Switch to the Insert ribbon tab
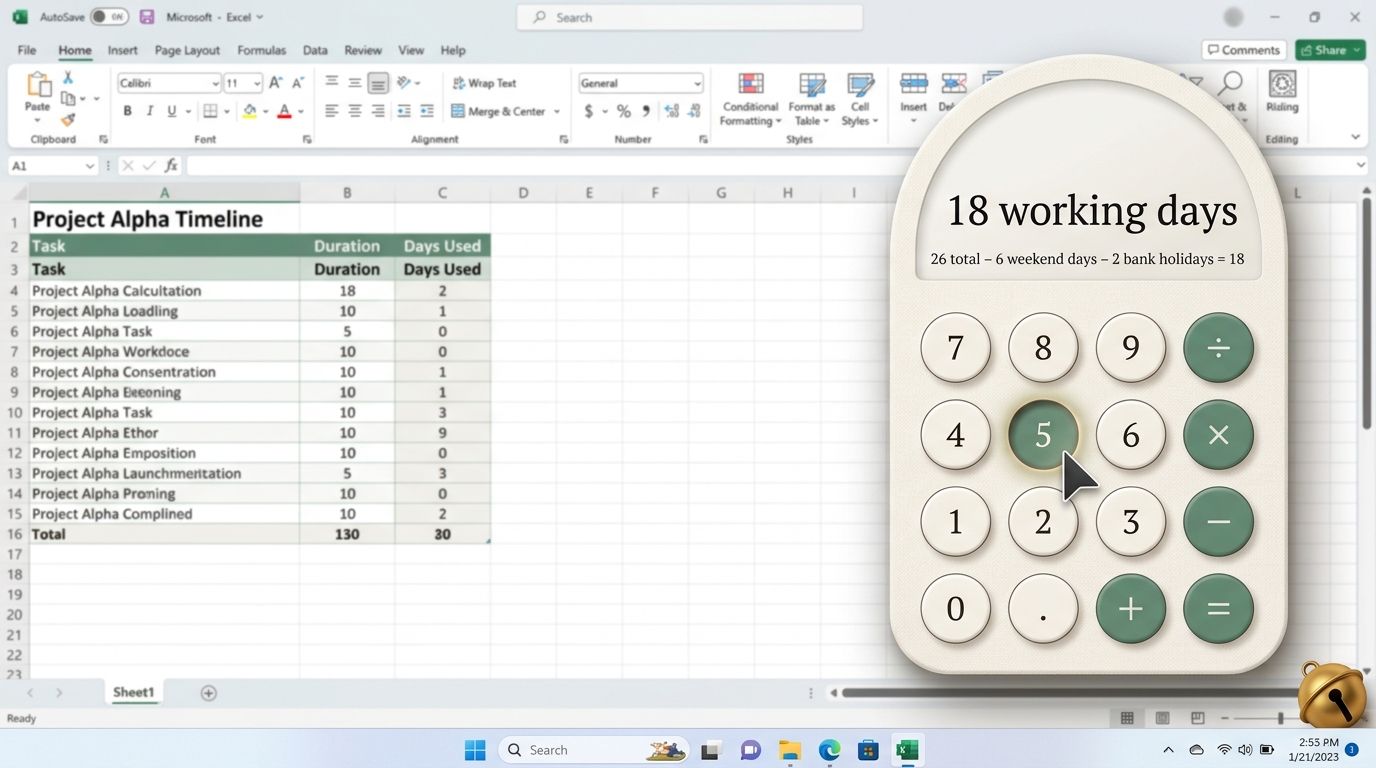Image resolution: width=1376 pixels, height=768 pixels. [x=122, y=50]
